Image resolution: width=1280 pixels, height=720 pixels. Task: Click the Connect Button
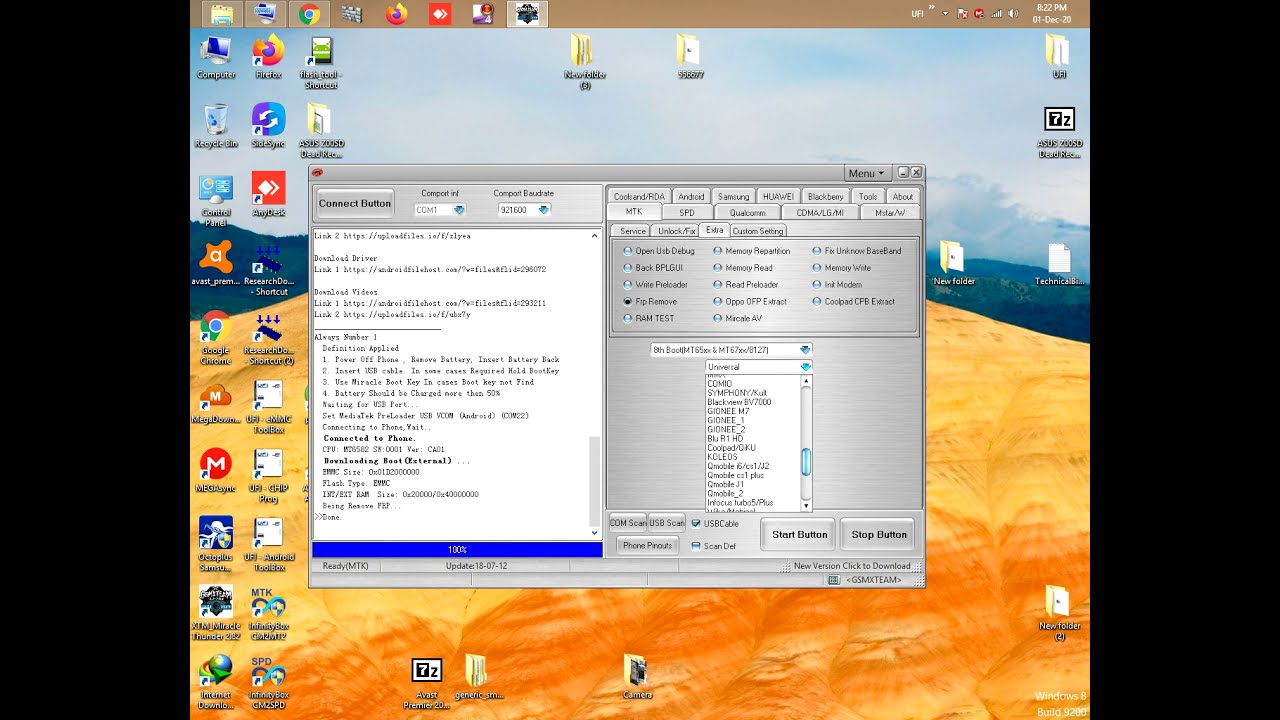coord(355,203)
